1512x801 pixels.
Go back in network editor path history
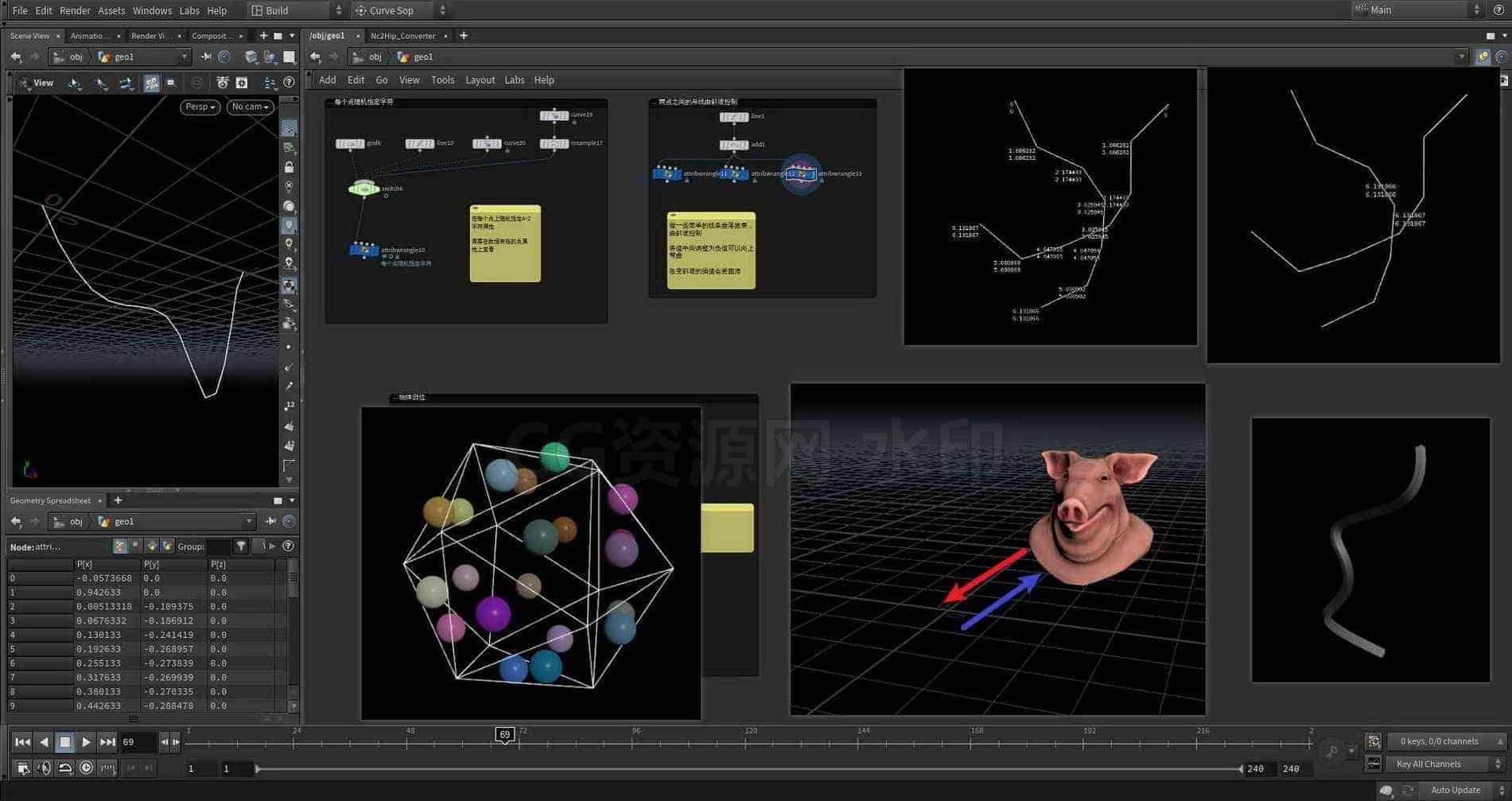coord(316,56)
